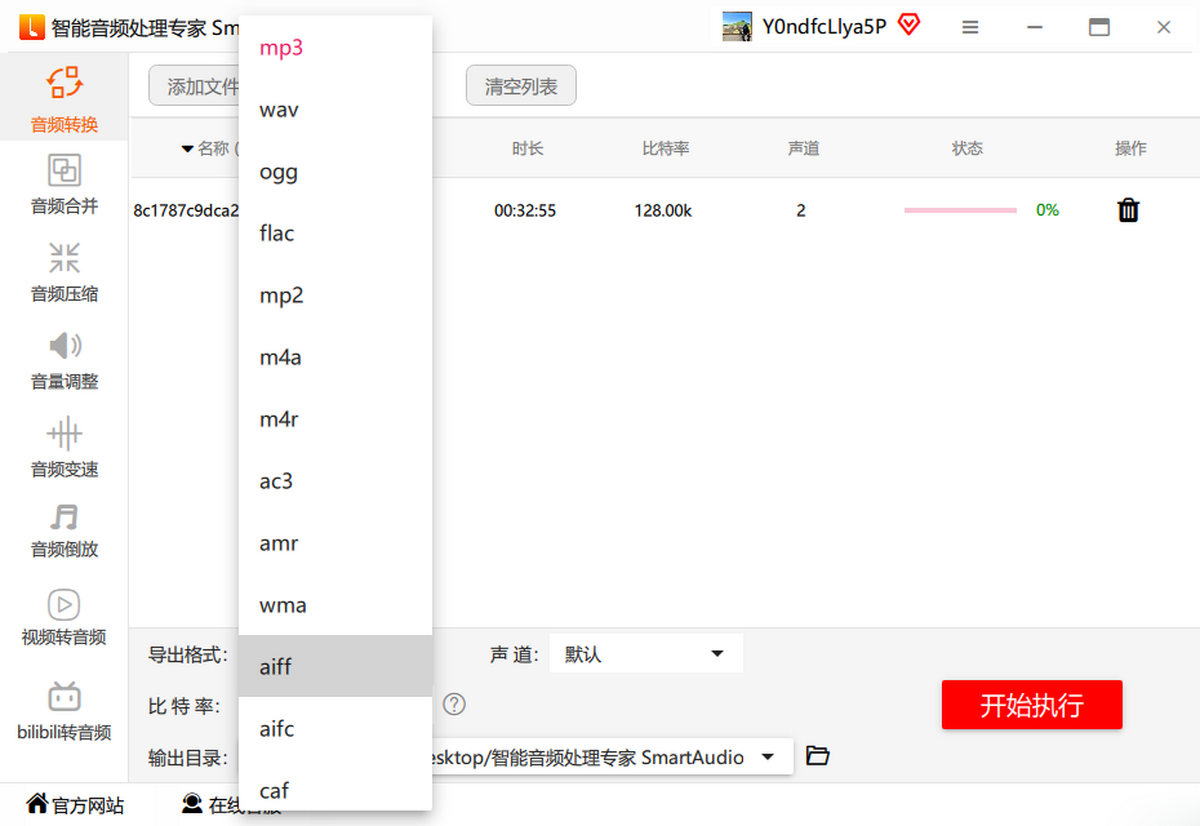
Task: Select Video to Audio (视频转音频) icon
Action: tap(64, 617)
